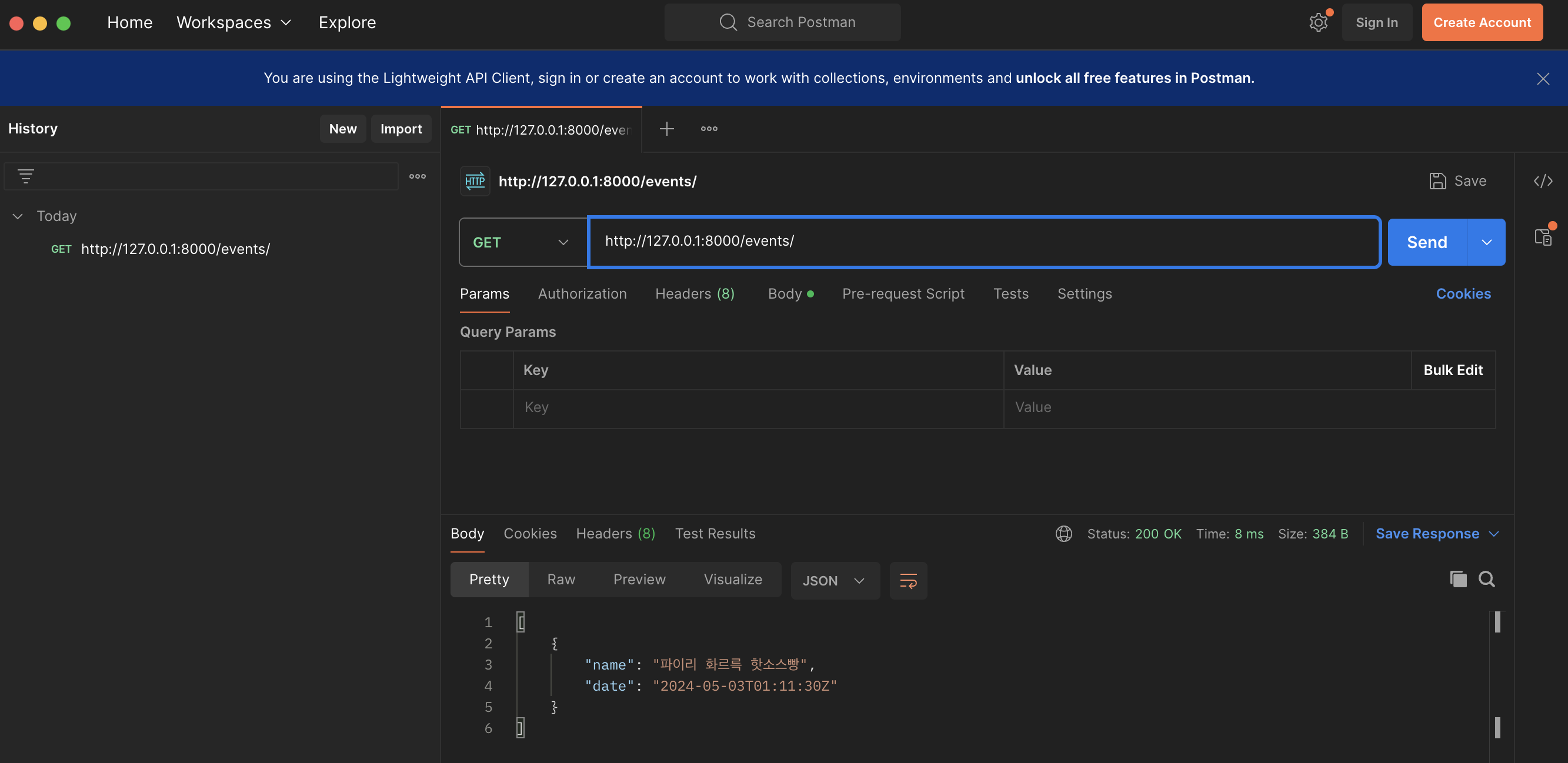Open a new request tab with plus icon

pos(666,128)
